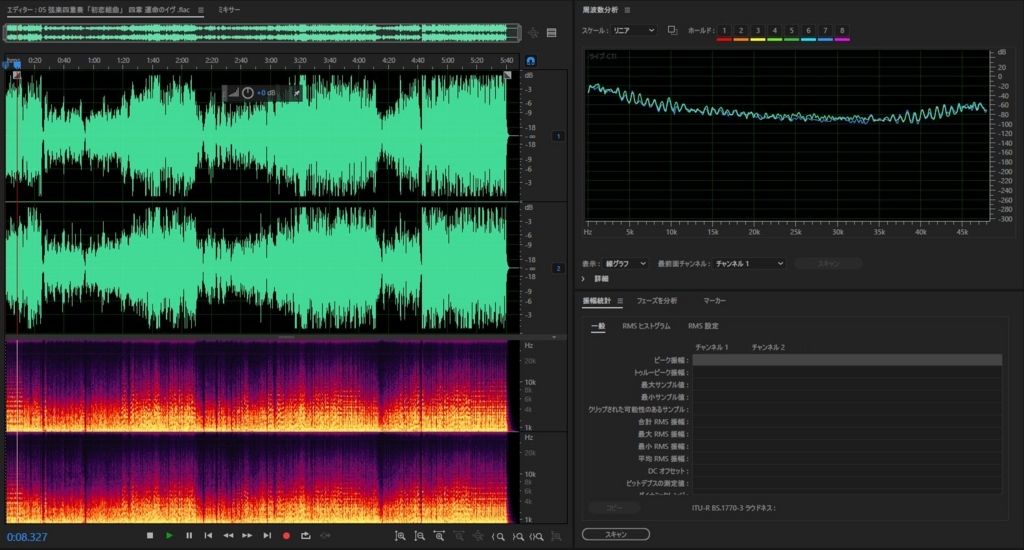Zoom in amplitude icon
Image resolution: width=1024 pixels, height=550 pixels.
[400, 536]
